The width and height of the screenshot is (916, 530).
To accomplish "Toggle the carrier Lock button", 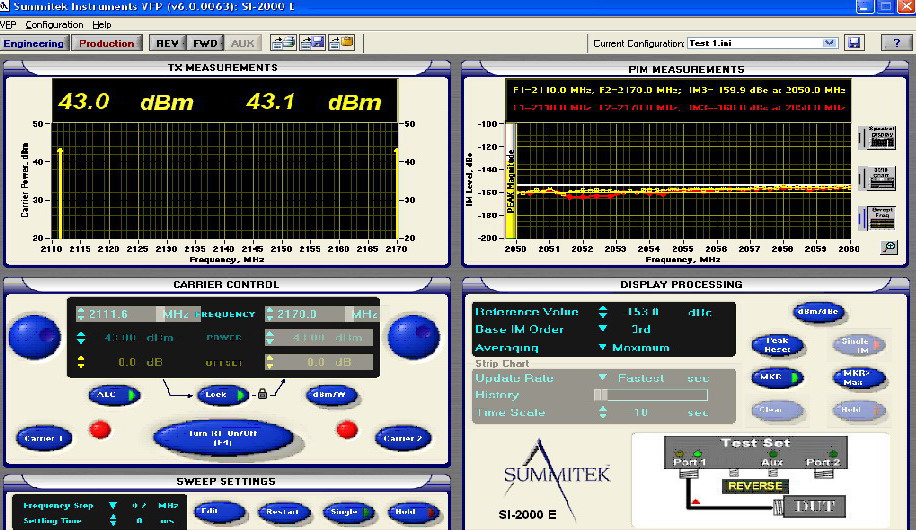I will 223,395.
